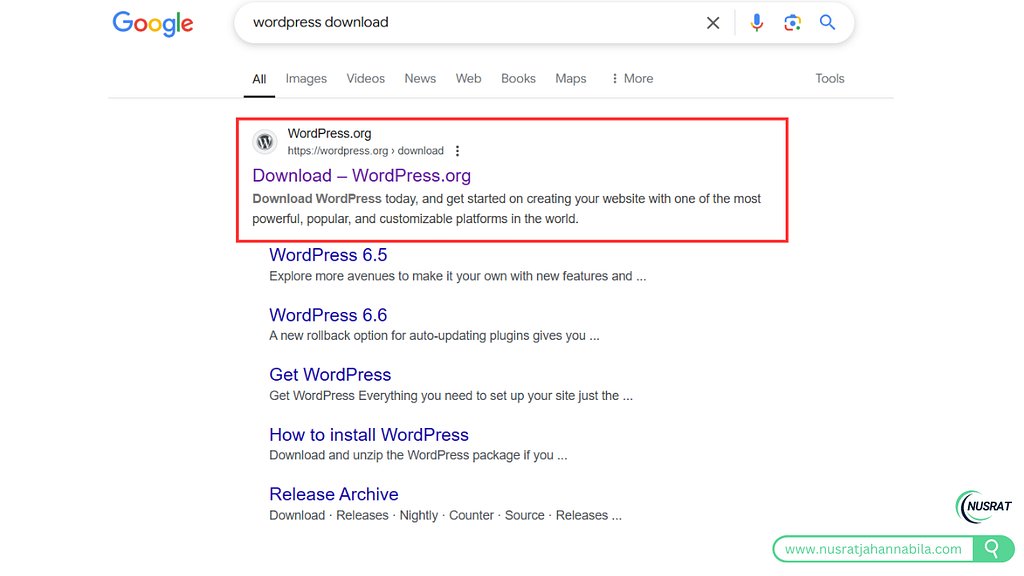This screenshot has width=1024, height=576.
Task: Open the 'Download – WordPress.org' result link
Action: [362, 176]
